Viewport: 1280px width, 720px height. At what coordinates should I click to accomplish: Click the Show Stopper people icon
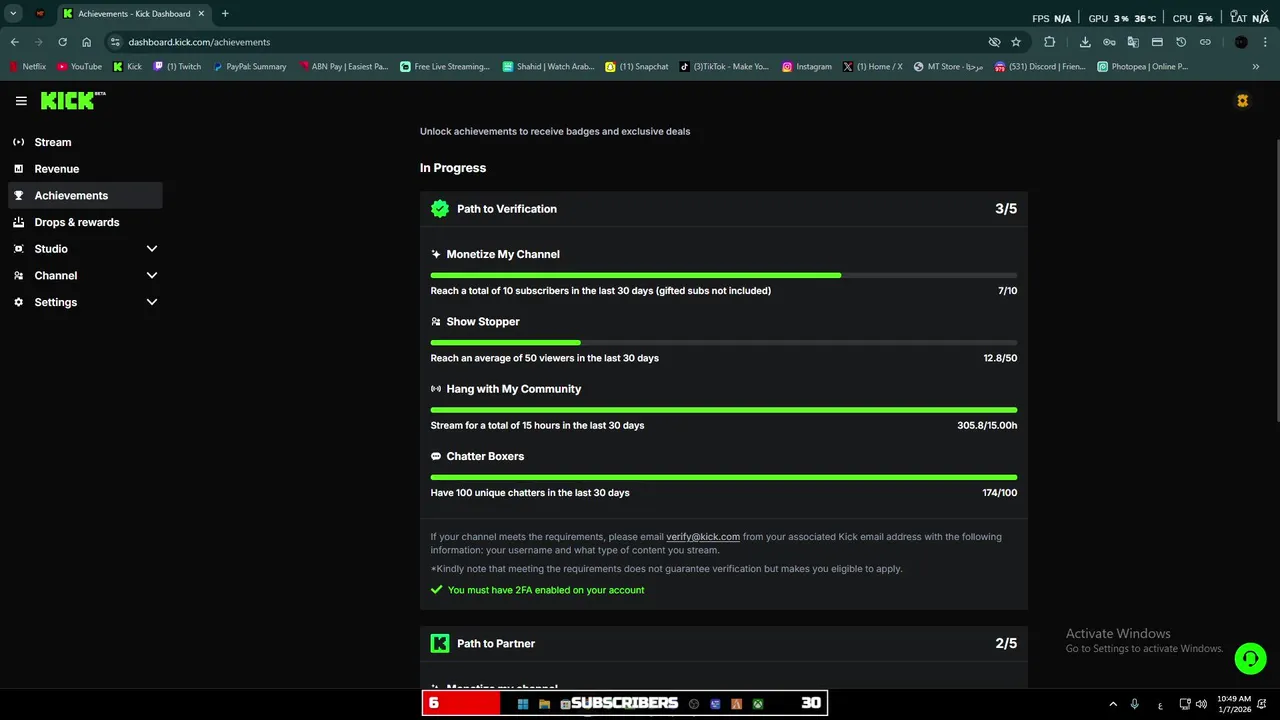436,322
